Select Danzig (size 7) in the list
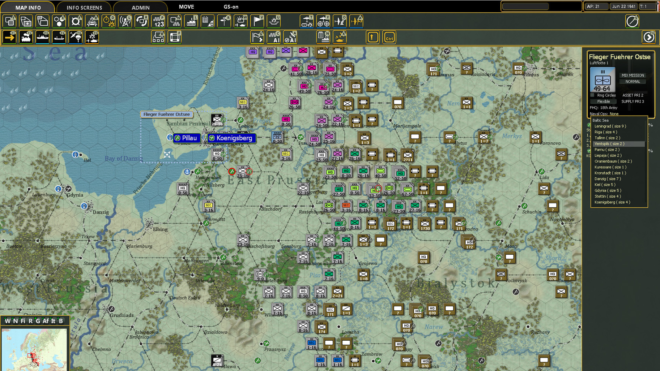Image resolution: width=660 pixels, height=371 pixels. coord(618,179)
